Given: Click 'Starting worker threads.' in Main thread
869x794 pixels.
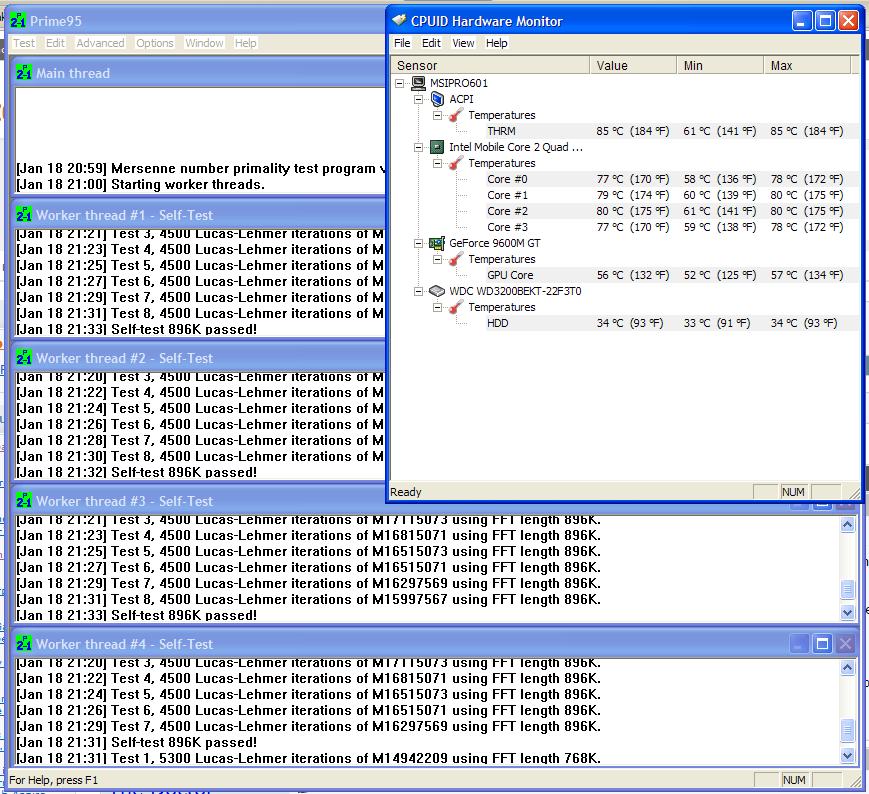Looking at the screenshot, I should tap(187, 185).
